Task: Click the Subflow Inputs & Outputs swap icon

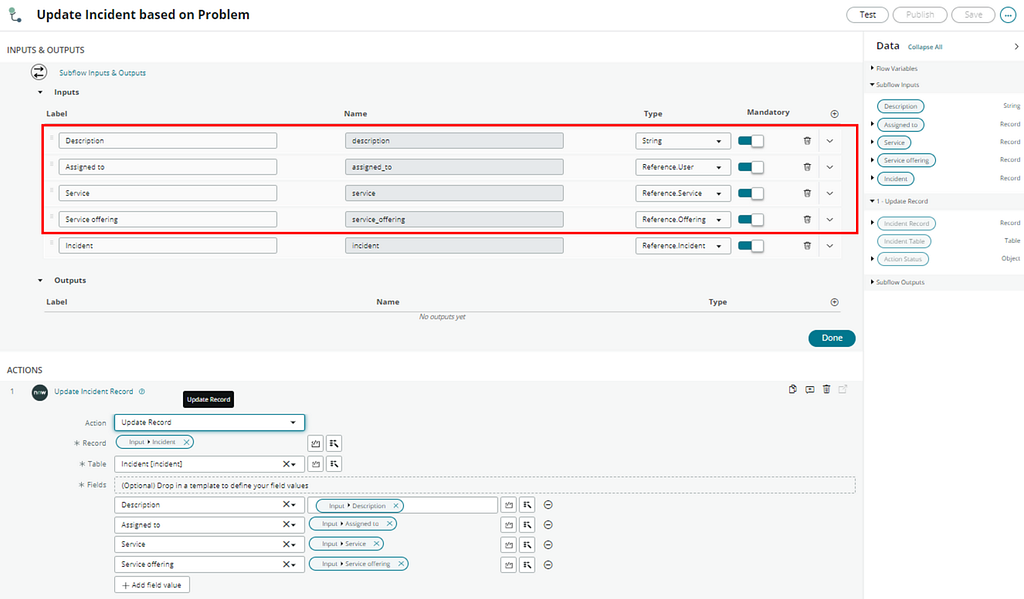Action: coord(39,72)
